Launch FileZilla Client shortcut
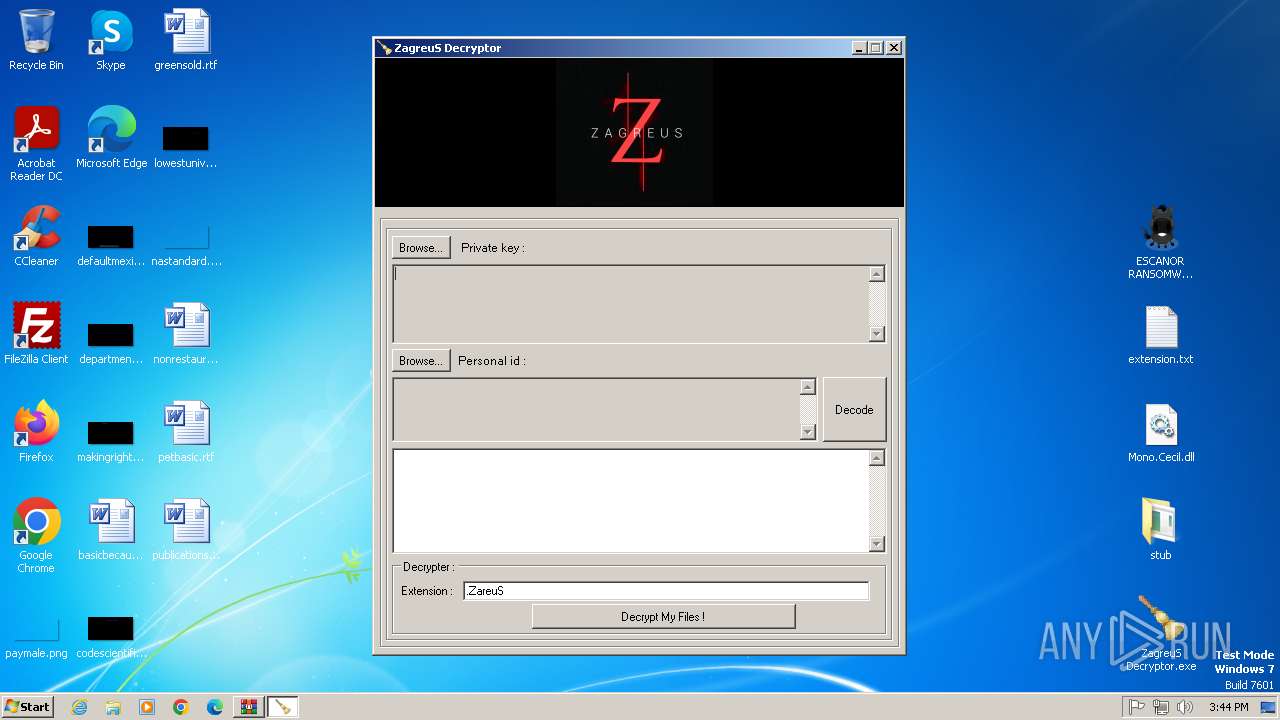The width and height of the screenshot is (1280, 720). tap(36, 334)
